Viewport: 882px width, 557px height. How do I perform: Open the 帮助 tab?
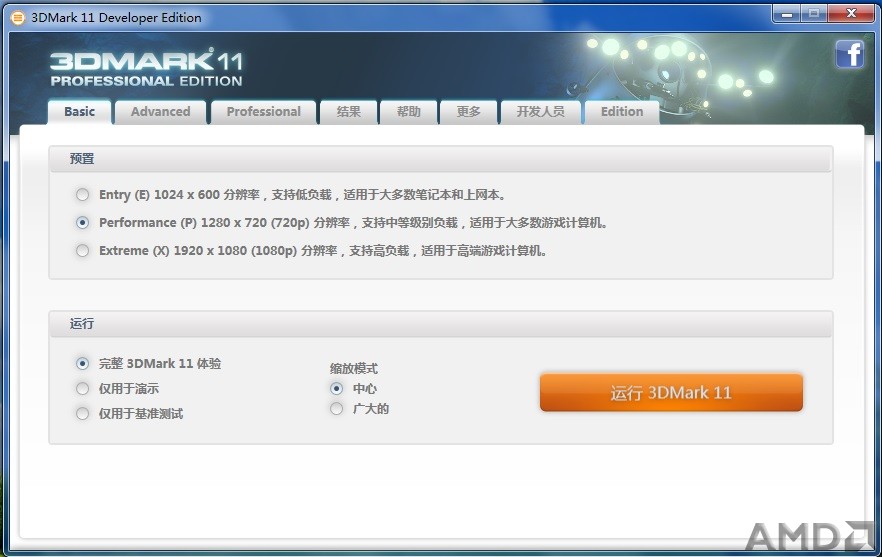pos(408,112)
